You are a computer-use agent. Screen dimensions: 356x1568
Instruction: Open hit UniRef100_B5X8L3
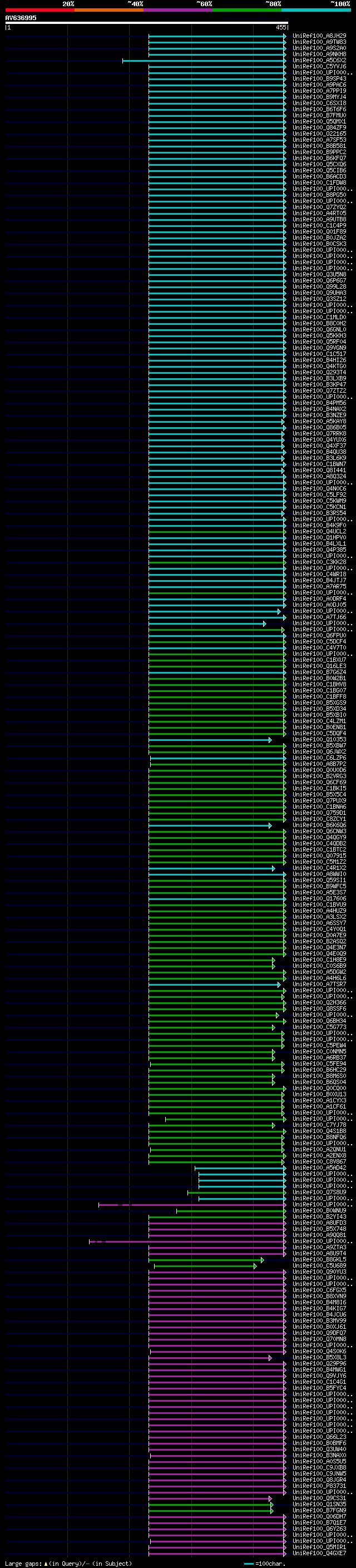pyautogui.click(x=319, y=1357)
